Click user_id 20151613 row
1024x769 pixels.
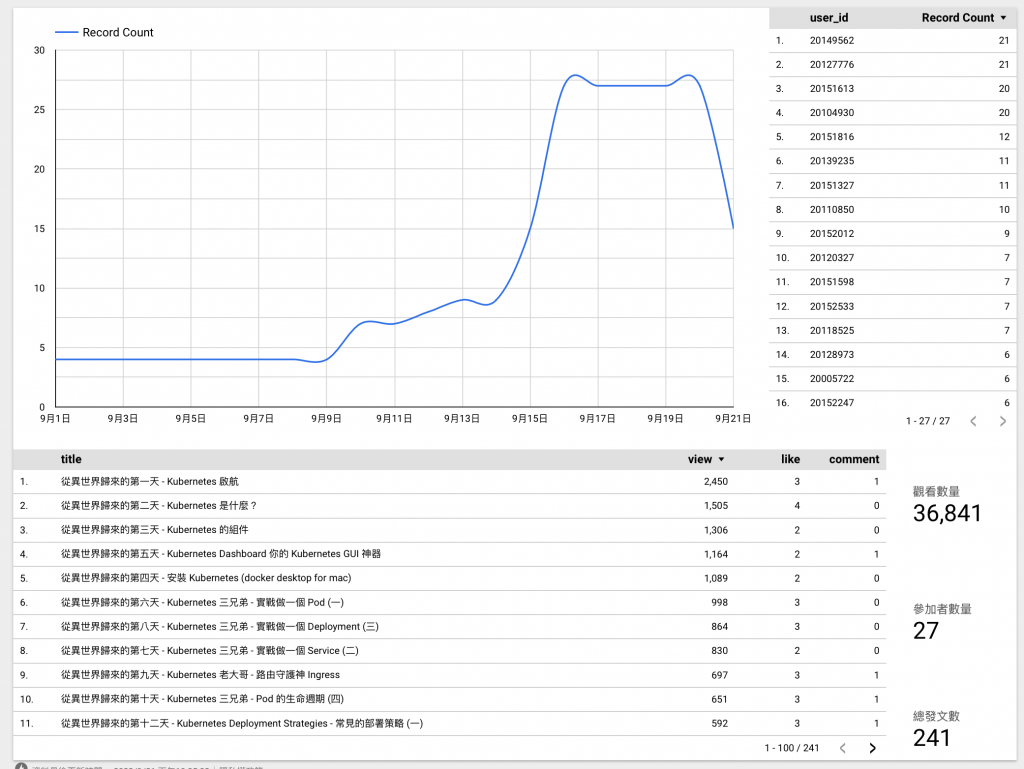(x=892, y=89)
